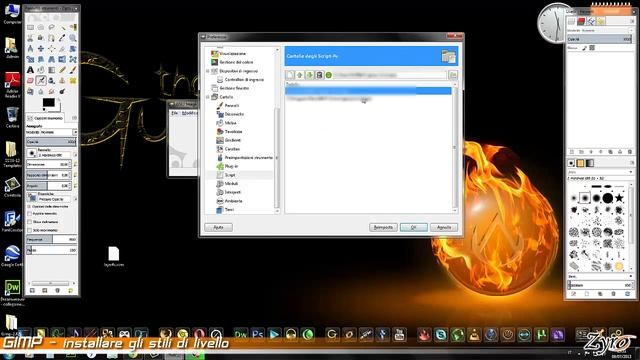
Task: Select the Blend gradient tool
Action: [51, 70]
